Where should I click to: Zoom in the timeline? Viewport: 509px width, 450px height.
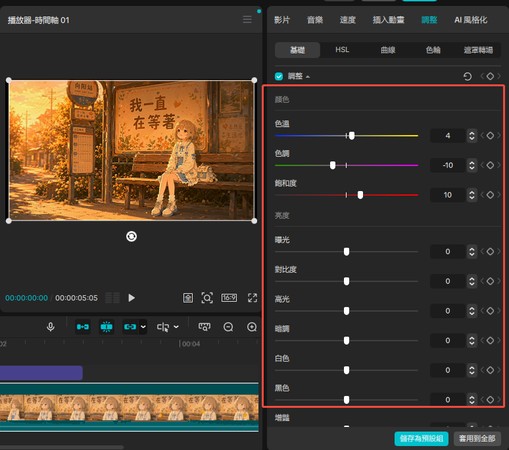pyautogui.click(x=252, y=327)
